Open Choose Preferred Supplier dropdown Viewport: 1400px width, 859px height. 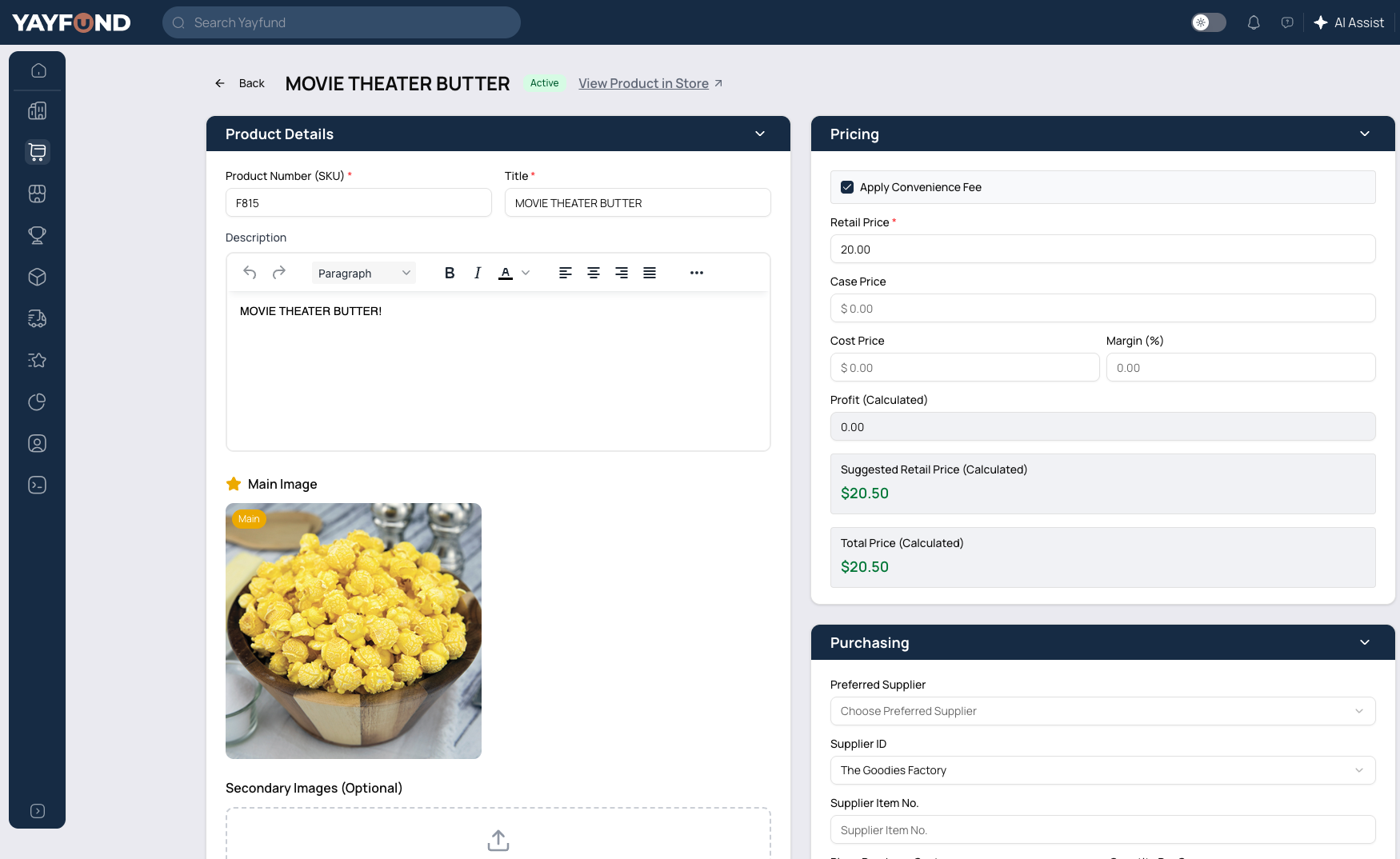[1102, 711]
